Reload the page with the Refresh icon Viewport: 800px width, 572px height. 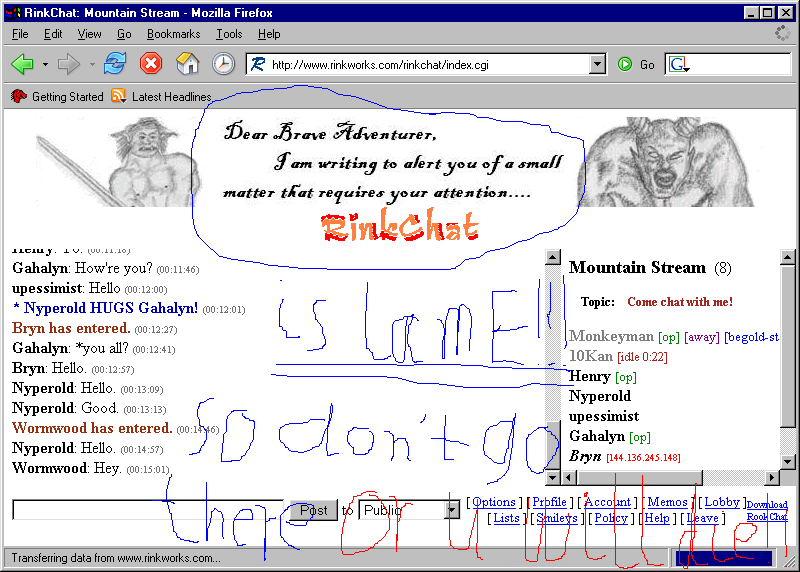click(115, 64)
